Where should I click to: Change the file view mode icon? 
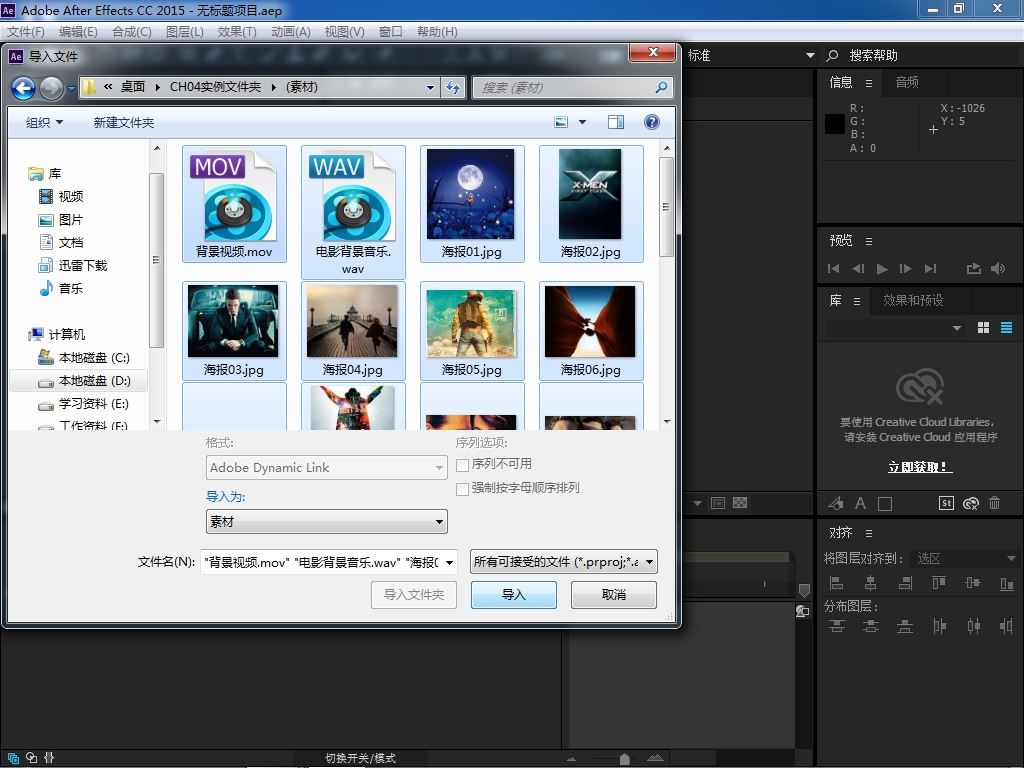[x=561, y=122]
